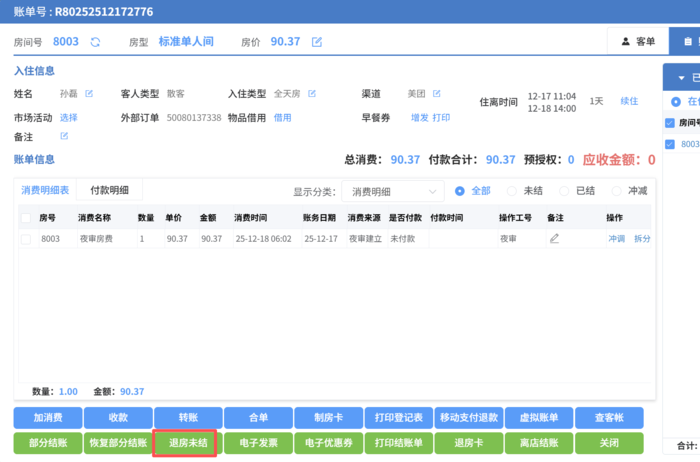Viewport: 700px width, 462px height.
Task: Click the 退房未结 button
Action: [187, 442]
